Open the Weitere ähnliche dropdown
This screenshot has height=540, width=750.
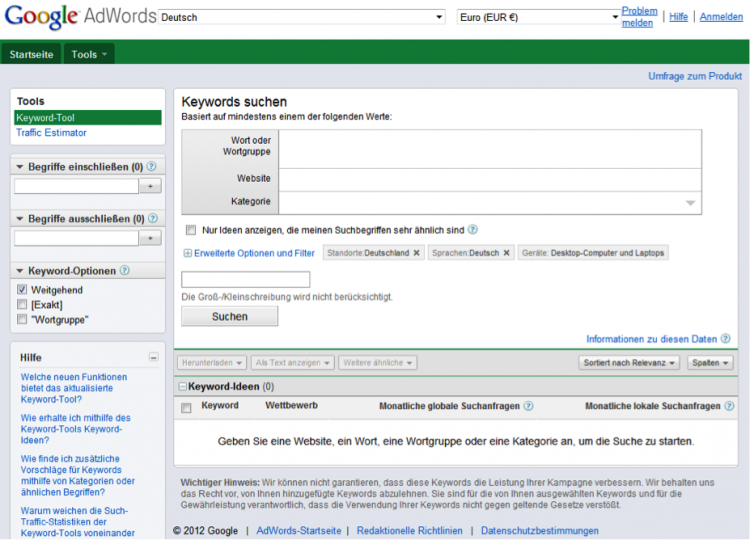point(377,363)
